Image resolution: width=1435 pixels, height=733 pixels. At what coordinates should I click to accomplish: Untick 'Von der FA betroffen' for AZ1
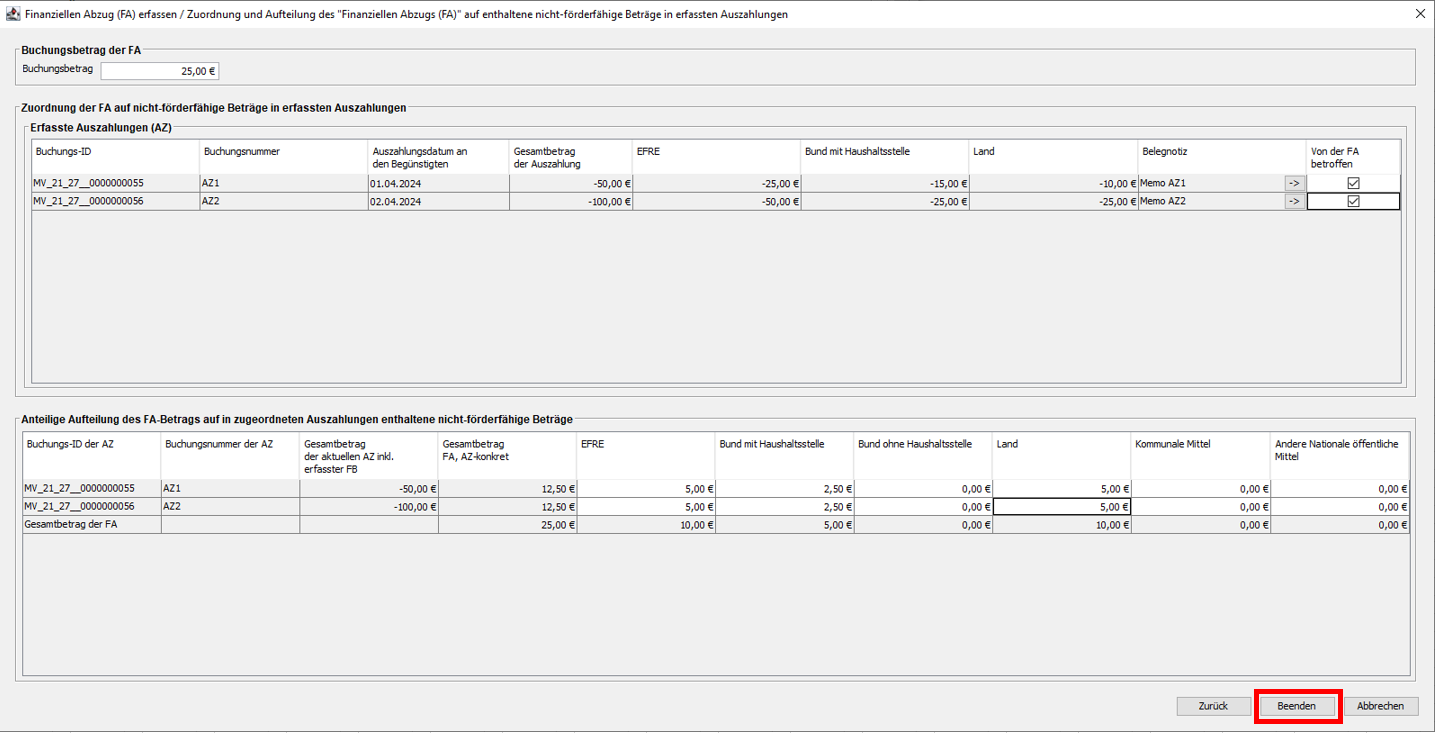point(1353,183)
